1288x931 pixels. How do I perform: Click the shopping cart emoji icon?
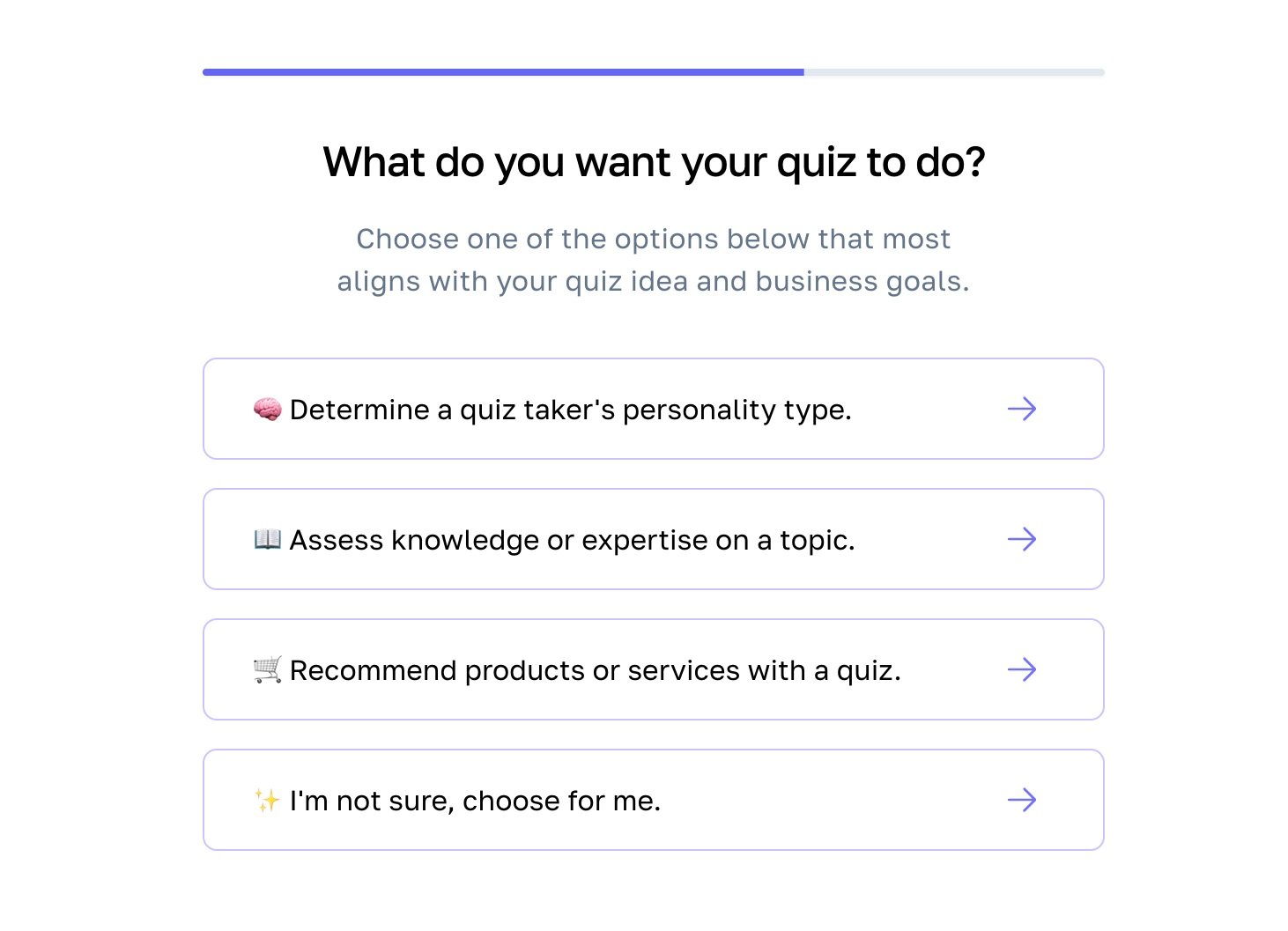click(267, 669)
